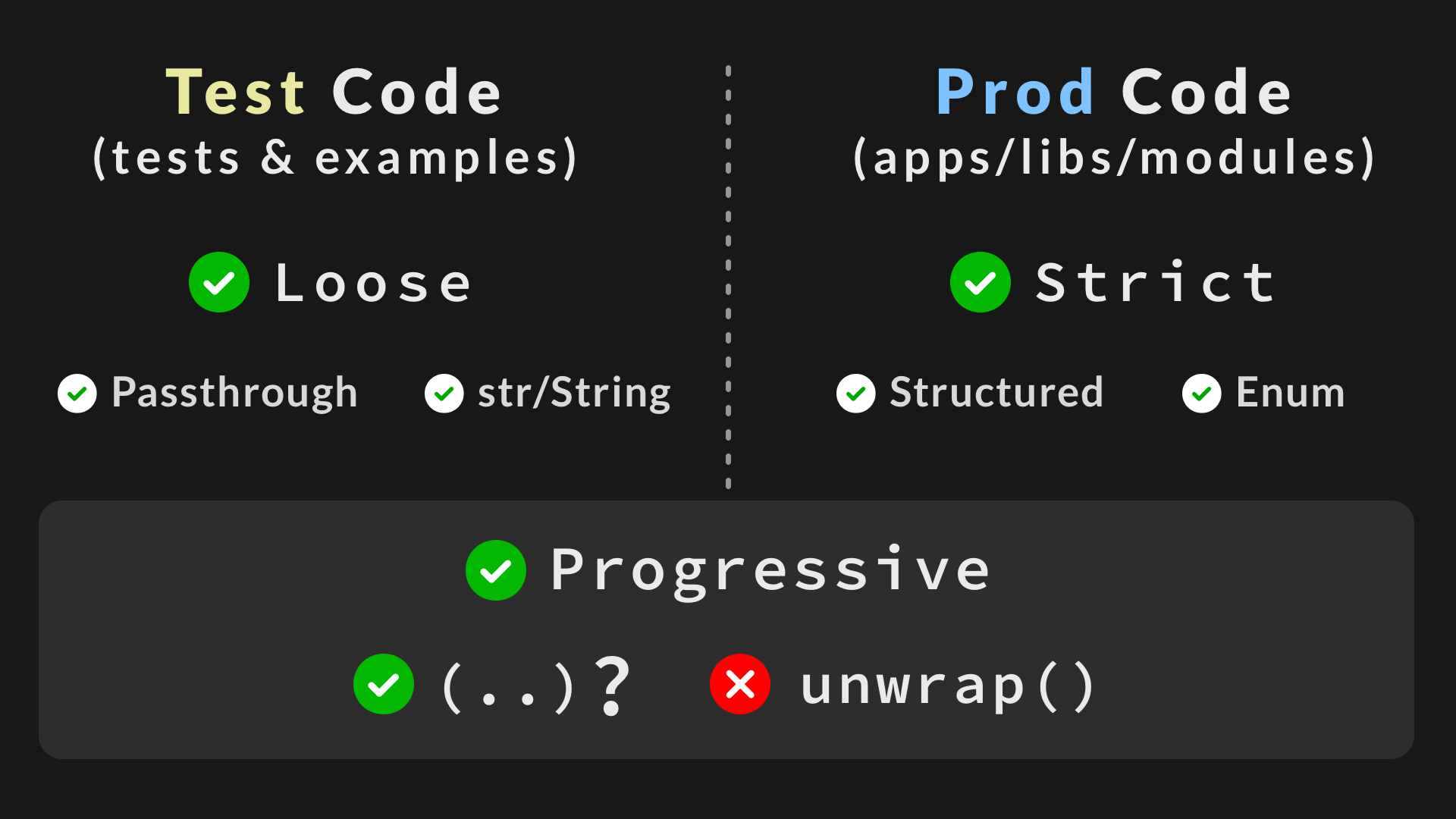
Task: Click the green checkmark beside Progressive
Action: (x=496, y=570)
